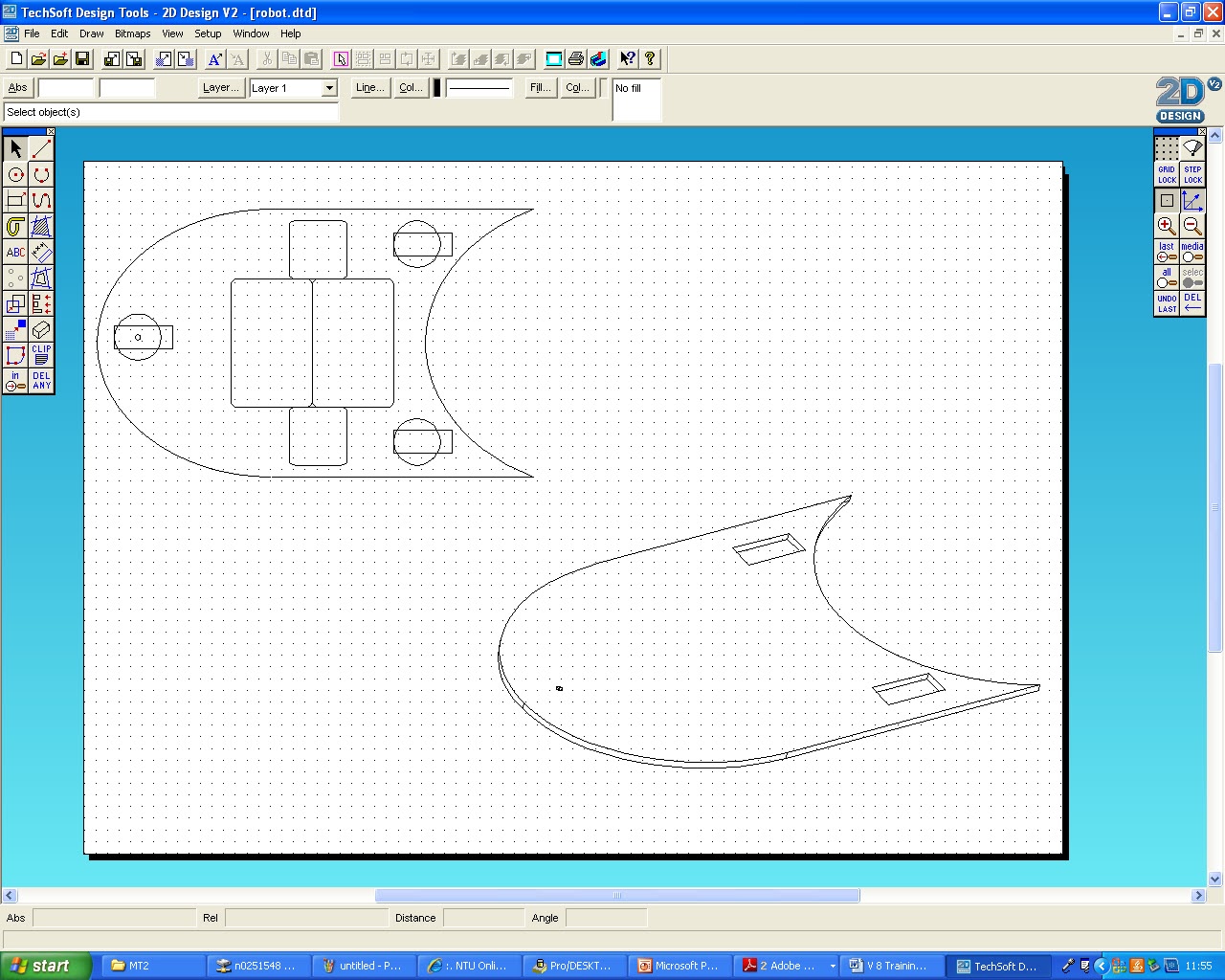Select the Zoom in magnifier tool

pyautogui.click(x=1167, y=226)
